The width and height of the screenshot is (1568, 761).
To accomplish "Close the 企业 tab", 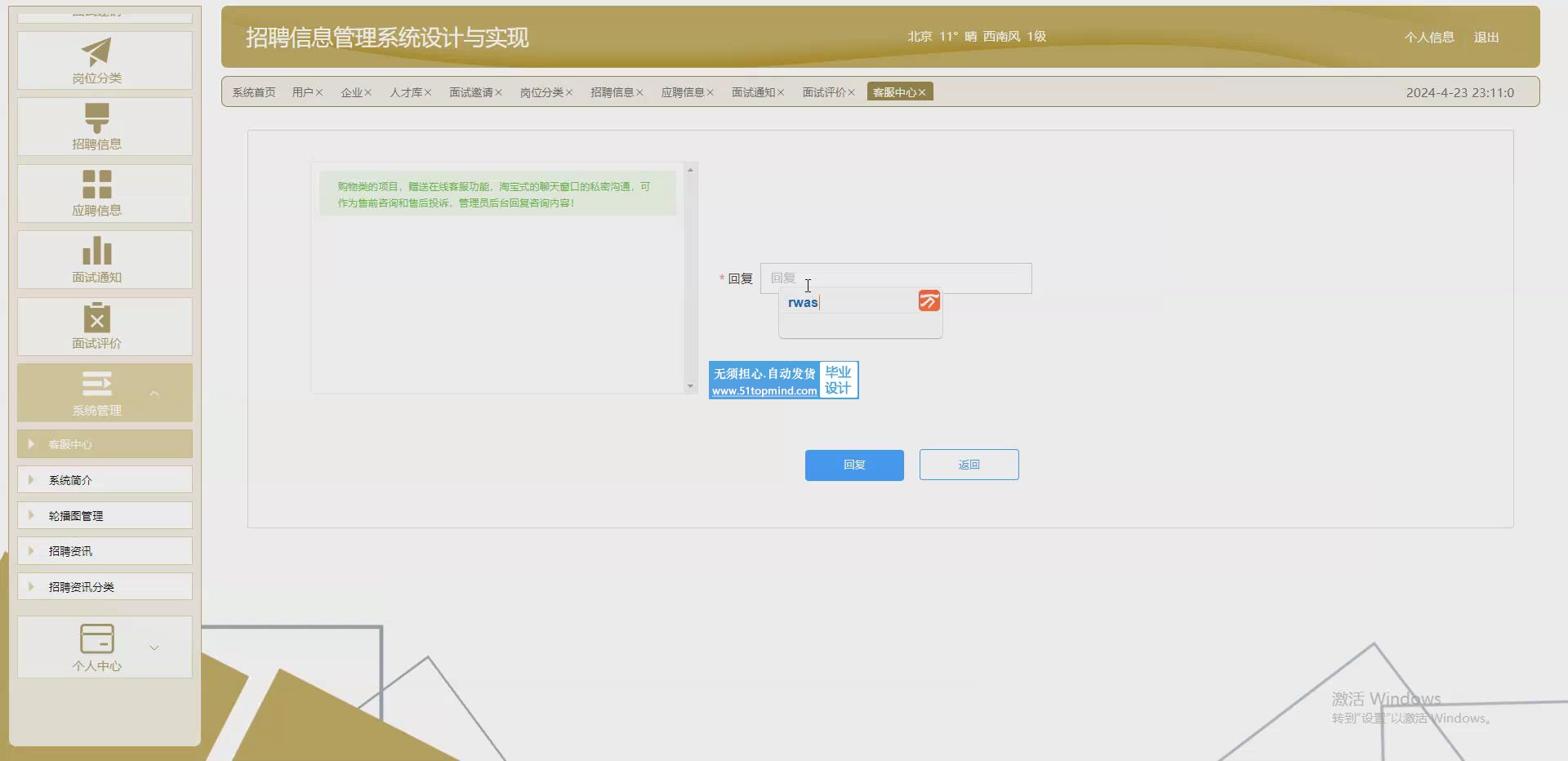I will pos(368,93).
